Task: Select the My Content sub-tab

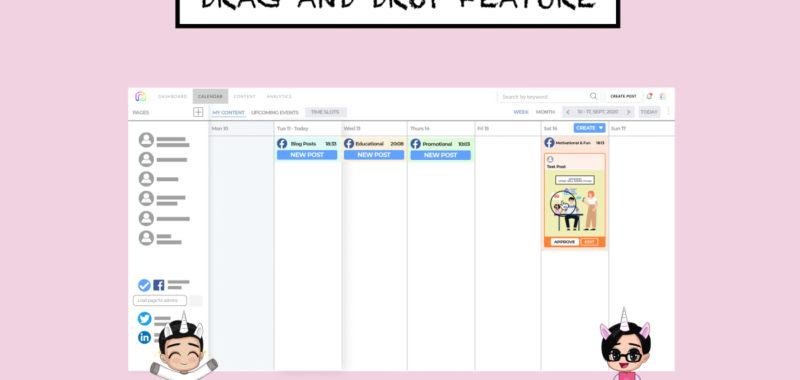Action: click(229, 113)
